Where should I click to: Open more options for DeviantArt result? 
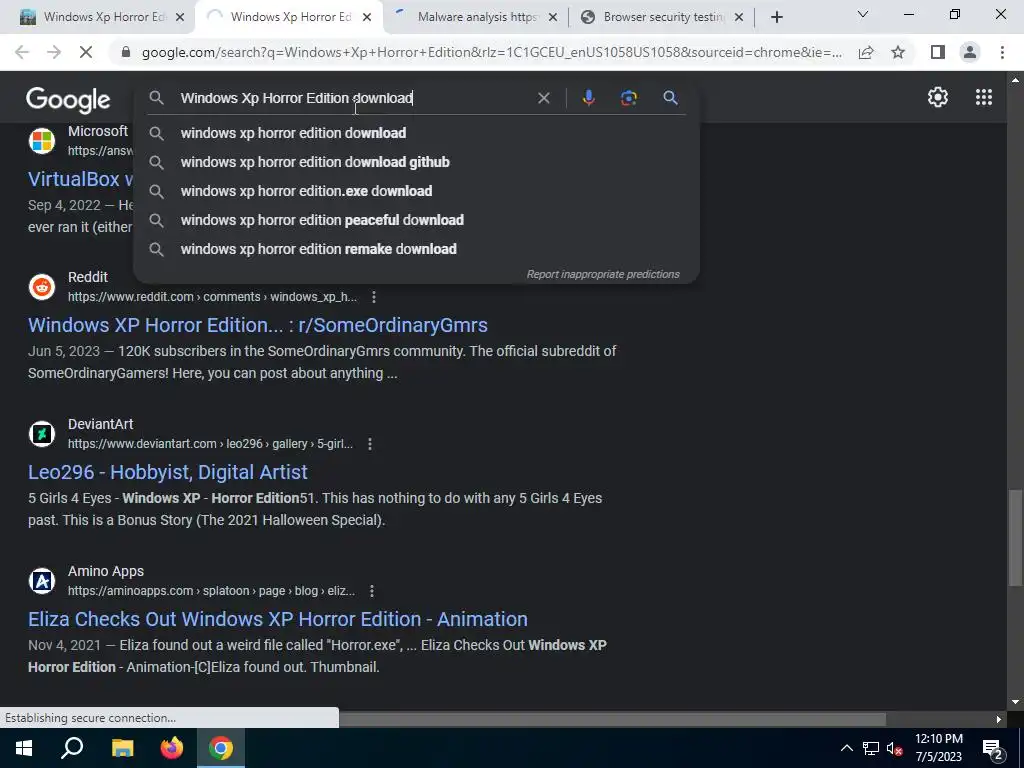click(370, 444)
